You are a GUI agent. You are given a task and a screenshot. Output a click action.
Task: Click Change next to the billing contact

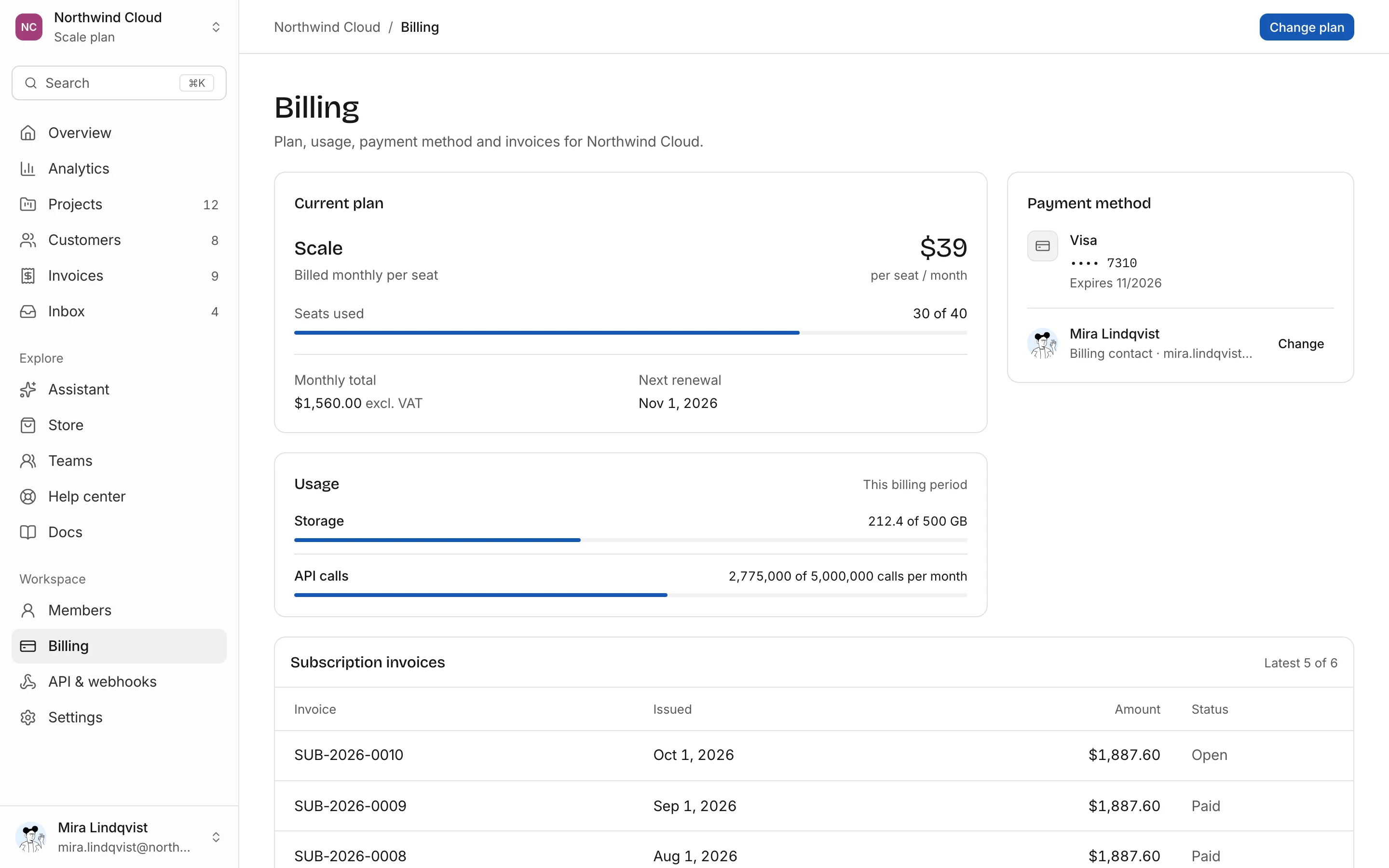[x=1301, y=343]
